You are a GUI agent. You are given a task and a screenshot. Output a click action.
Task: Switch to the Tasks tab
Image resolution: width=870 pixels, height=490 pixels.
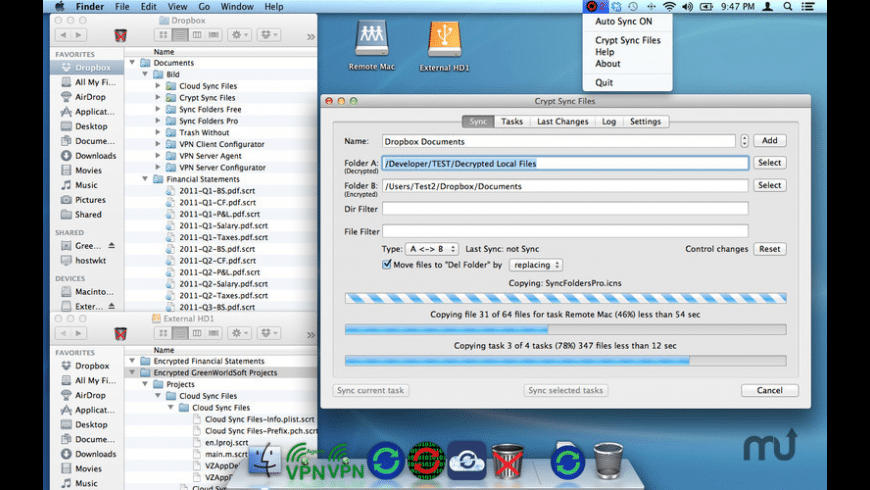pyautogui.click(x=512, y=122)
